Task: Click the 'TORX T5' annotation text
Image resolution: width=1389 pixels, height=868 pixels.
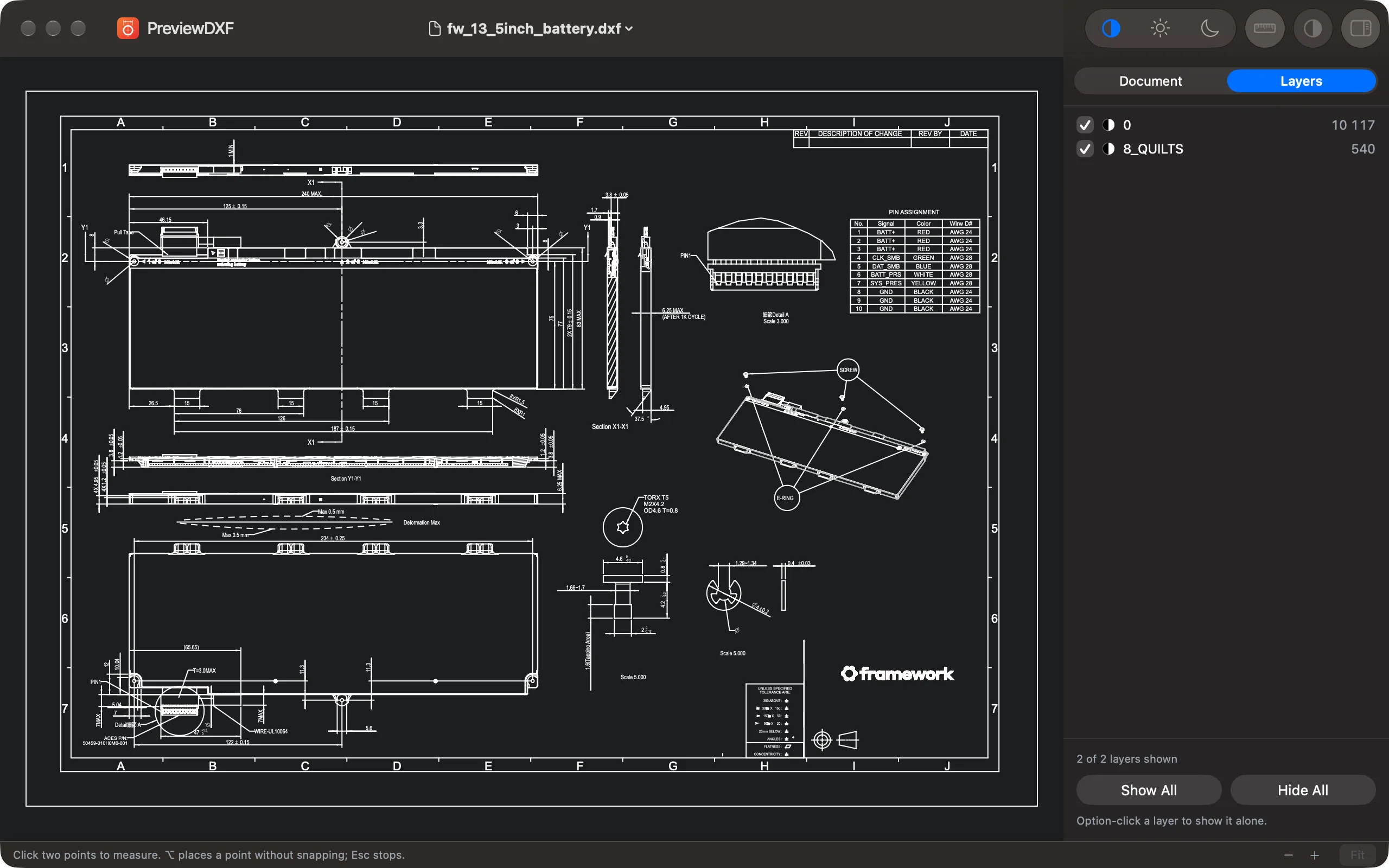Action: [655, 497]
